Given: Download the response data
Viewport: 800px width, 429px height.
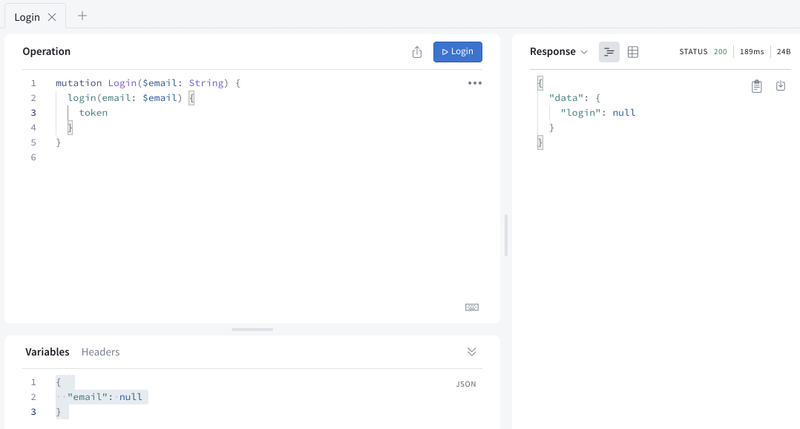Looking at the screenshot, I should pyautogui.click(x=780, y=86).
